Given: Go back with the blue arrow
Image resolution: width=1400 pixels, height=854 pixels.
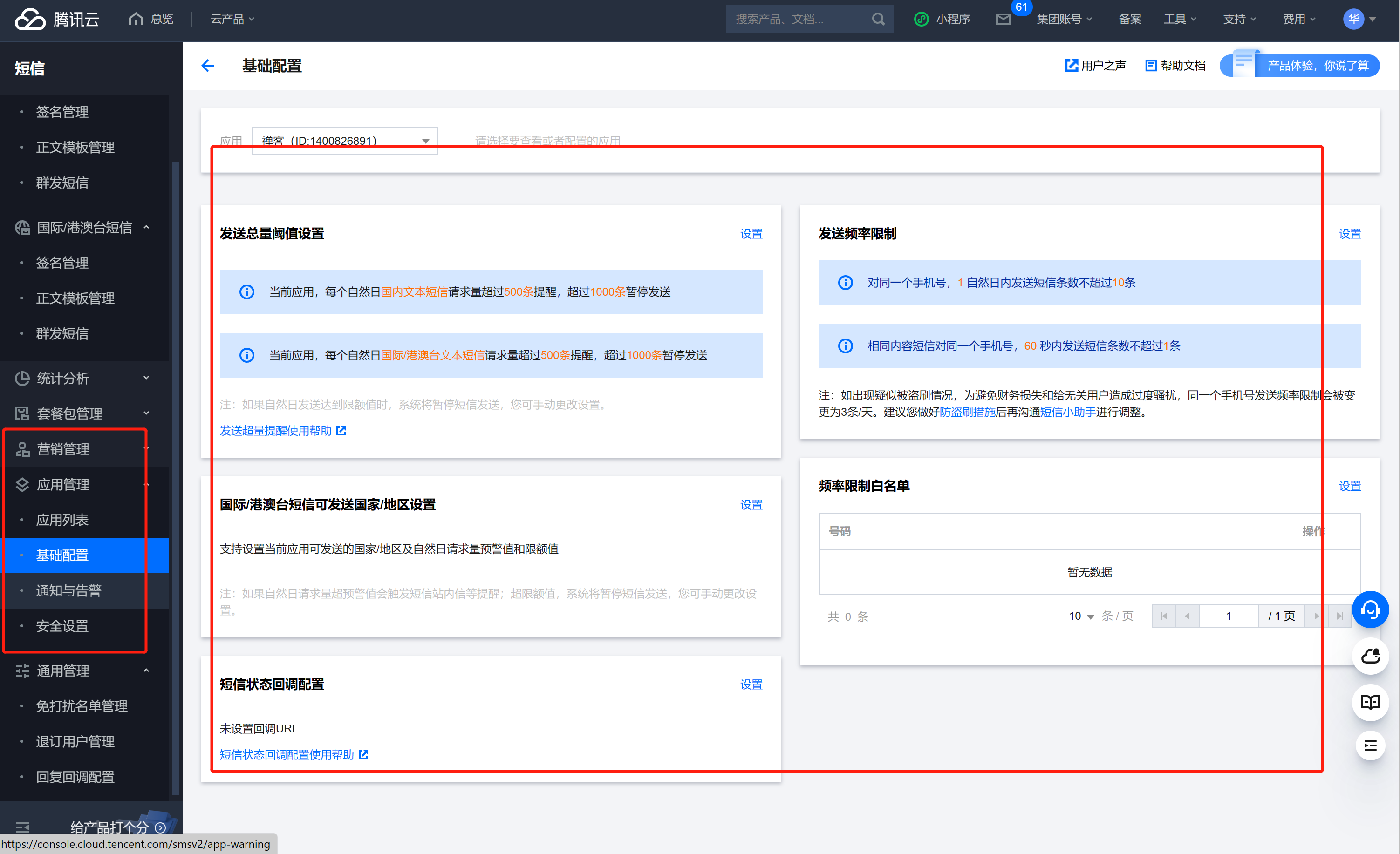Looking at the screenshot, I should pos(208,66).
